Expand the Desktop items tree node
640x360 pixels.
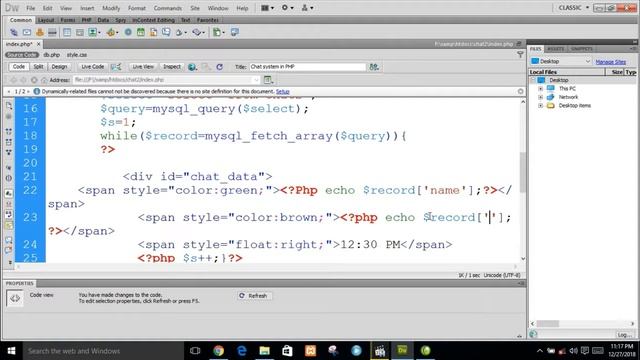(540, 106)
